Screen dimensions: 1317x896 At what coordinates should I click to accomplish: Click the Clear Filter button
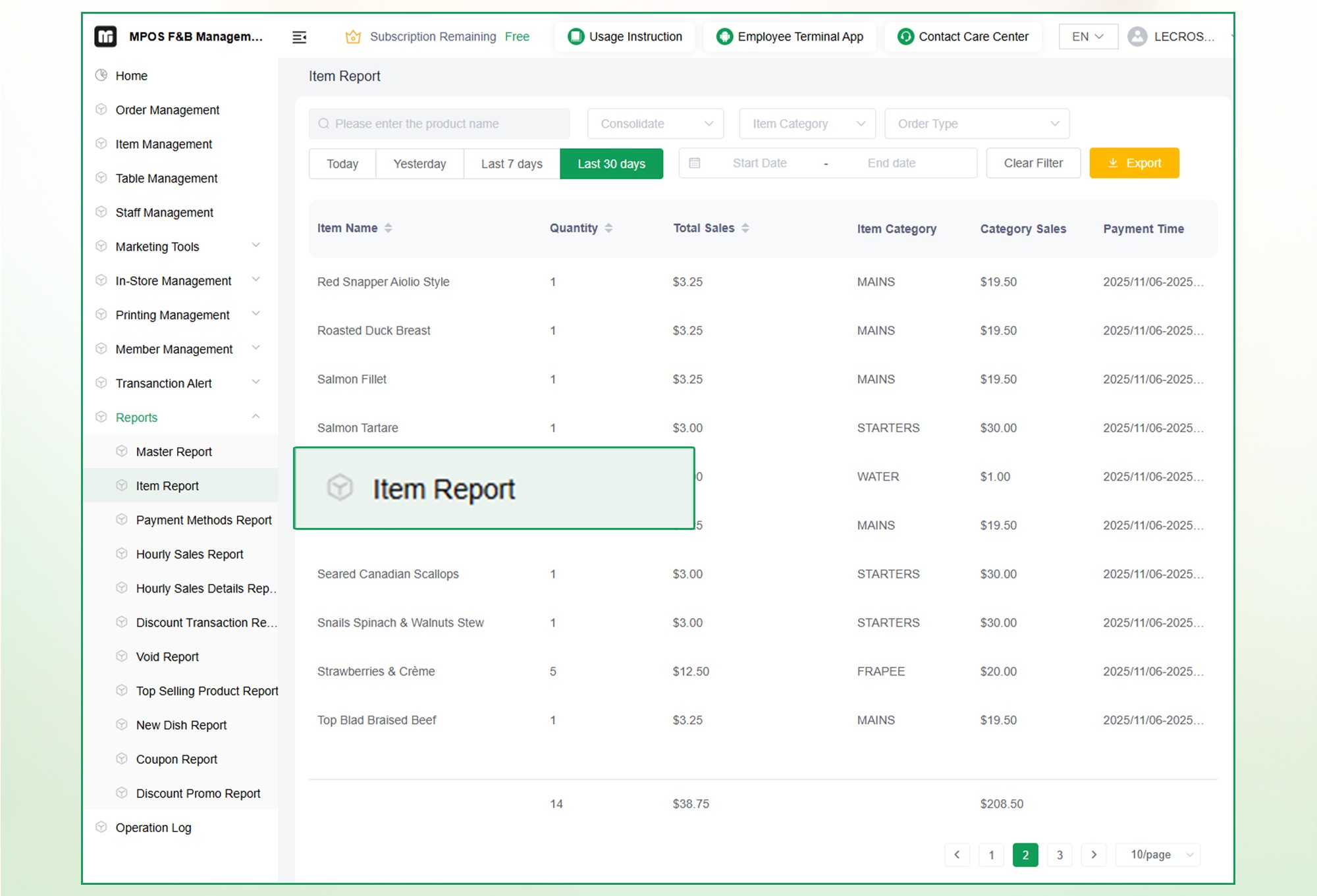[1033, 163]
